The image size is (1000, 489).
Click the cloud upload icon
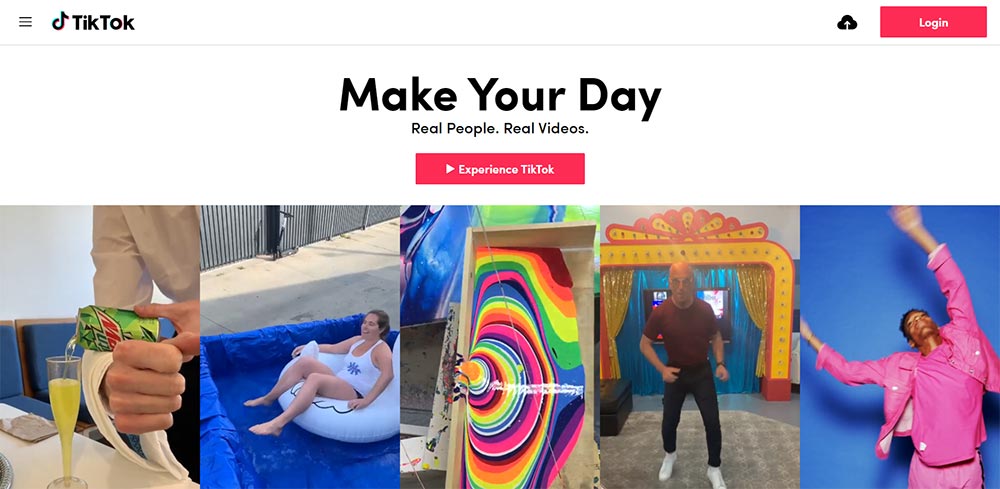click(847, 23)
